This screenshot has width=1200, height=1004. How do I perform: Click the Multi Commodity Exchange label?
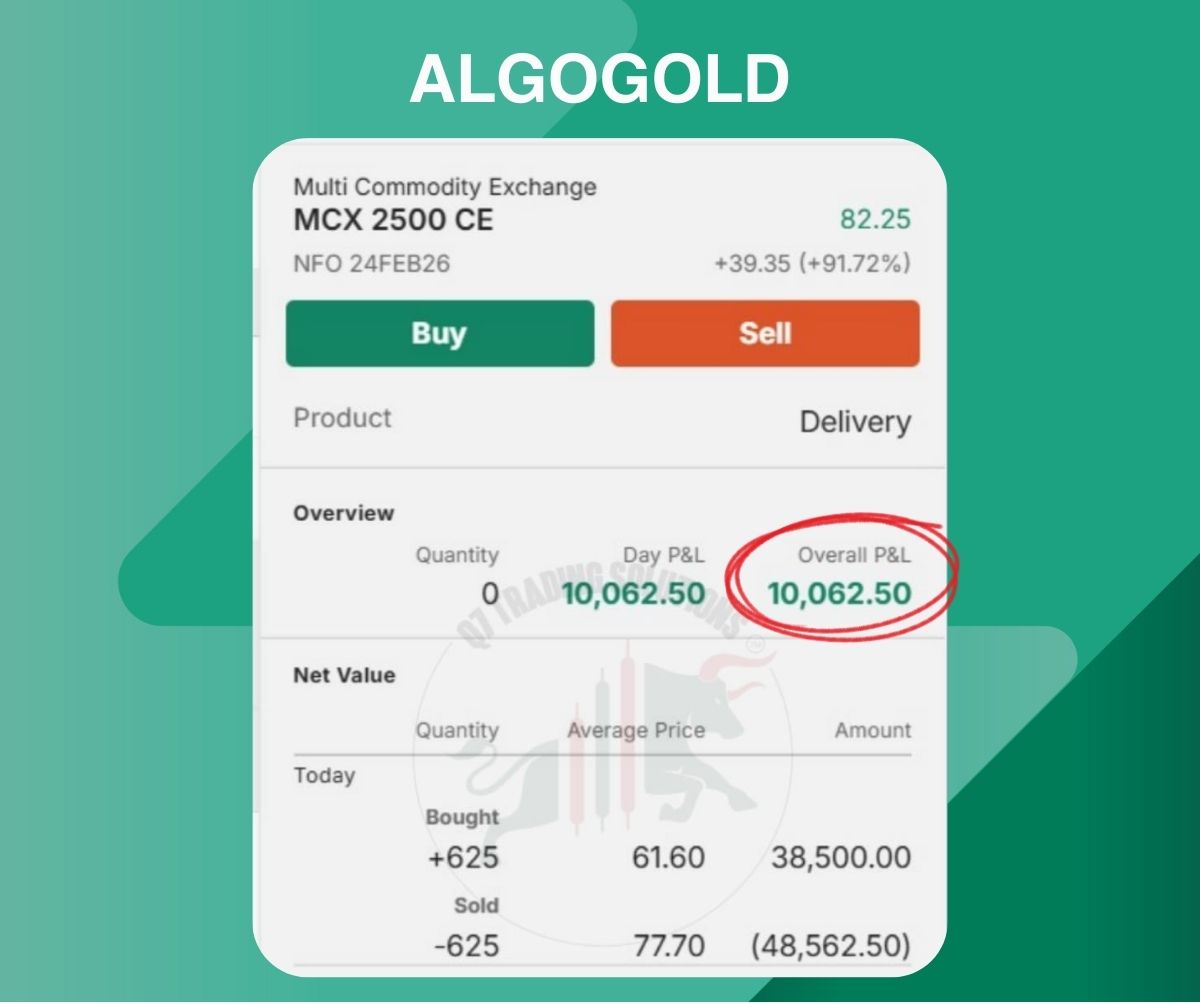coord(444,187)
